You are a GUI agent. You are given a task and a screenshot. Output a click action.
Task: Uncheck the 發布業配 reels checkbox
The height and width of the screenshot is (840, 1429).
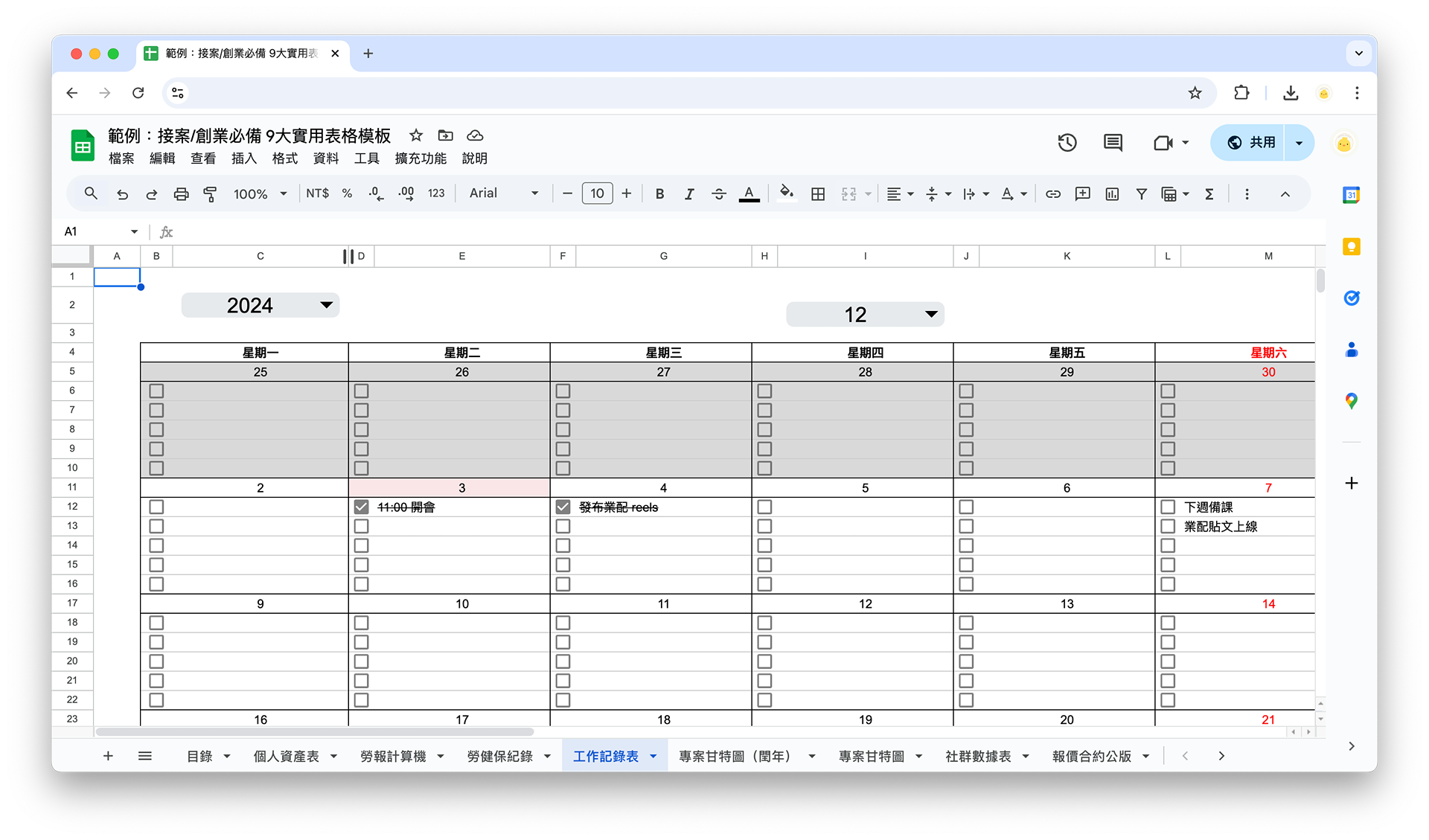563,507
